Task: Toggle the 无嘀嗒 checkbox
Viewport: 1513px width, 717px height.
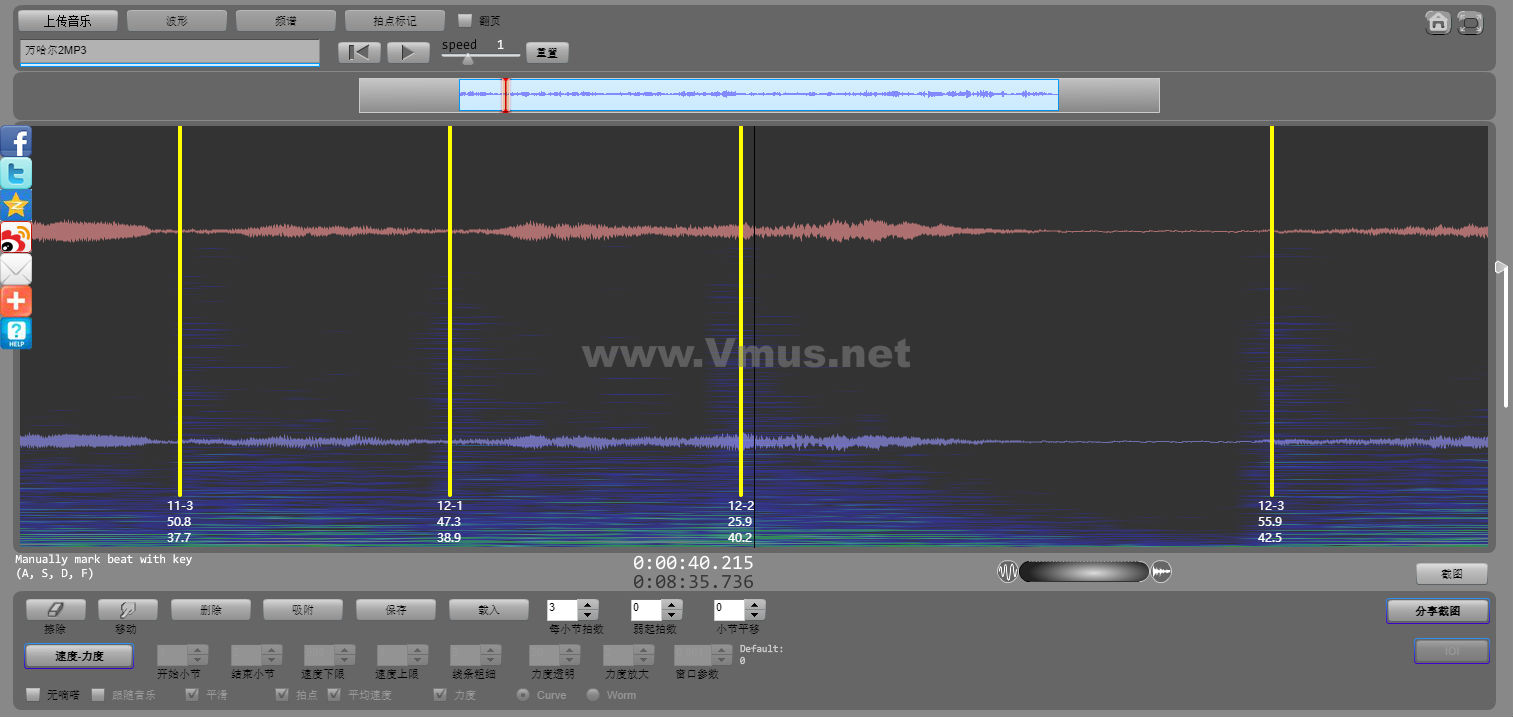Action: tap(33, 694)
